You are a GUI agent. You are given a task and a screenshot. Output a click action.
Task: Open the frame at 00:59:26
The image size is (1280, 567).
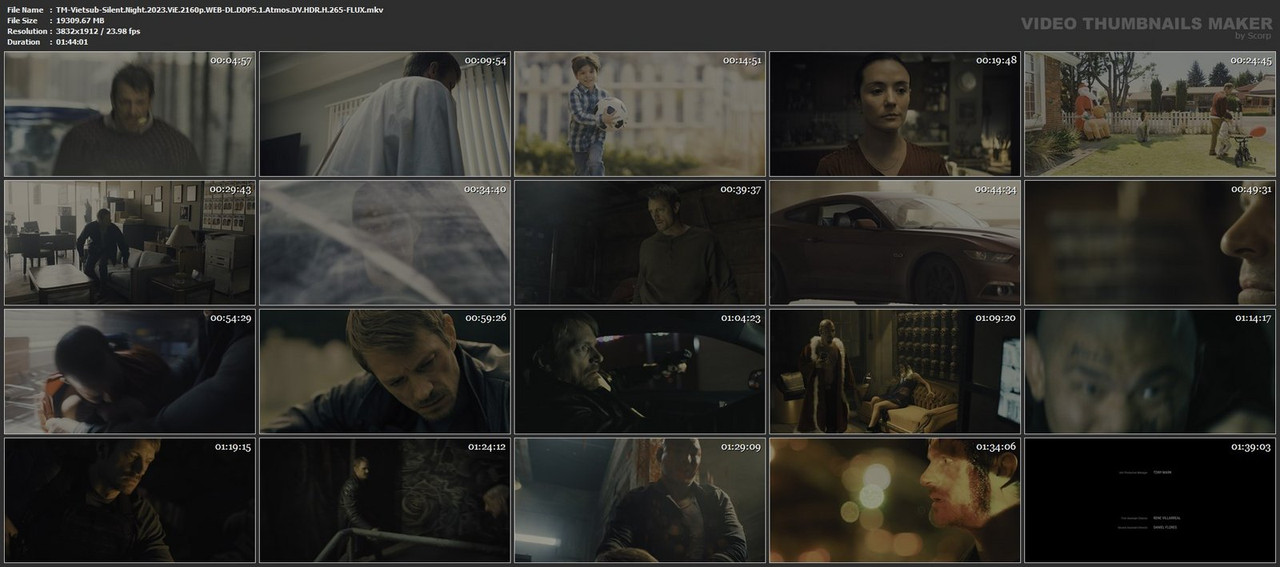tap(384, 371)
